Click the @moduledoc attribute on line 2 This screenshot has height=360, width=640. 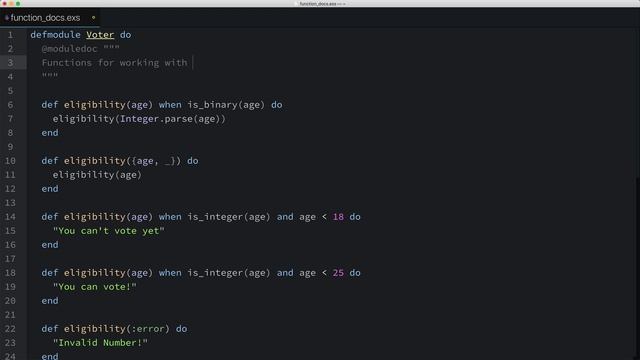coord(69,49)
